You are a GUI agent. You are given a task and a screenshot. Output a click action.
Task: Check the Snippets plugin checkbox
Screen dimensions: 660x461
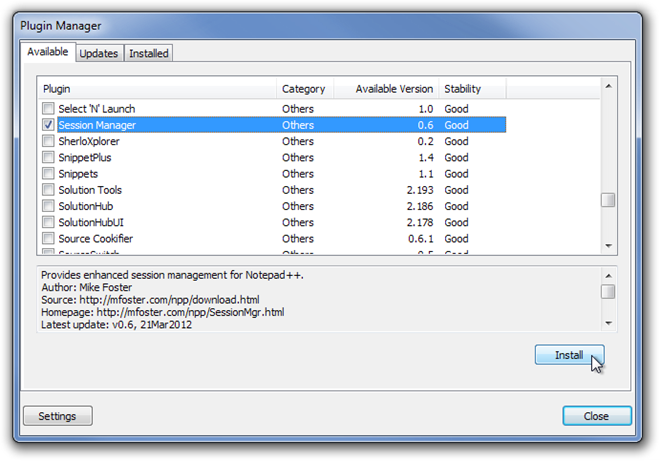click(48, 173)
